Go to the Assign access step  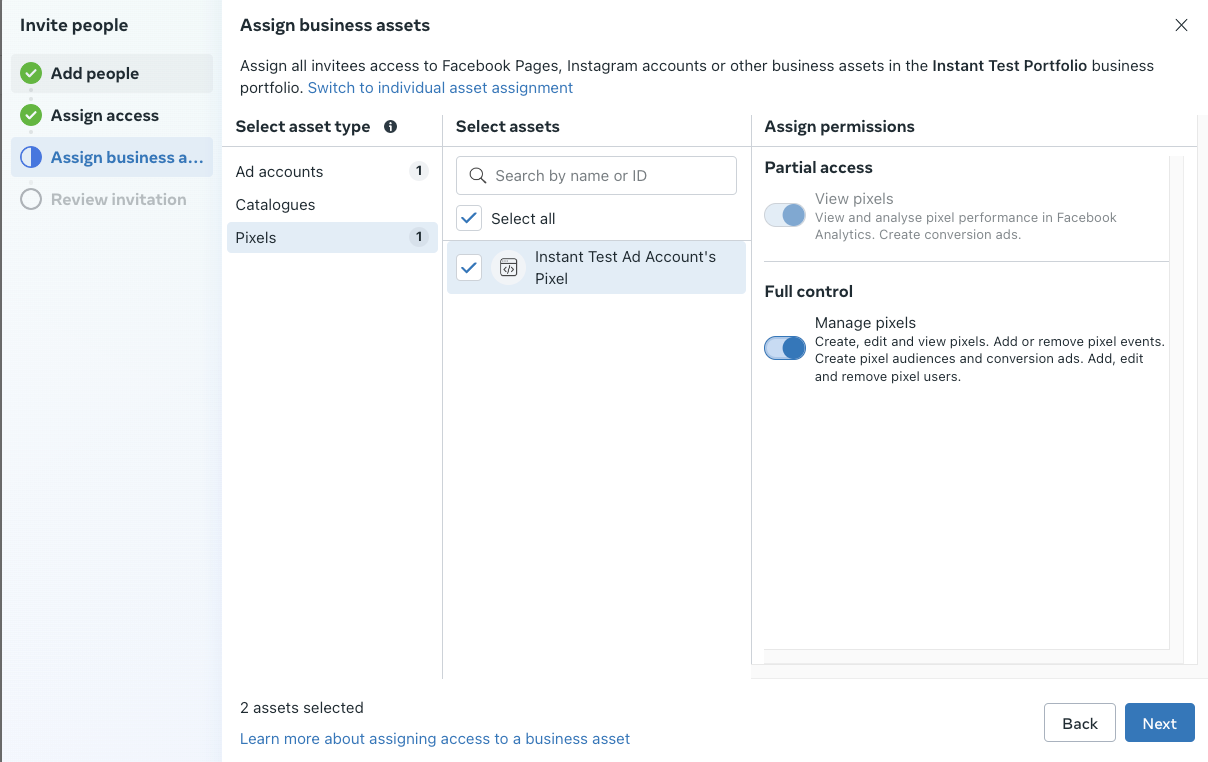point(112,115)
